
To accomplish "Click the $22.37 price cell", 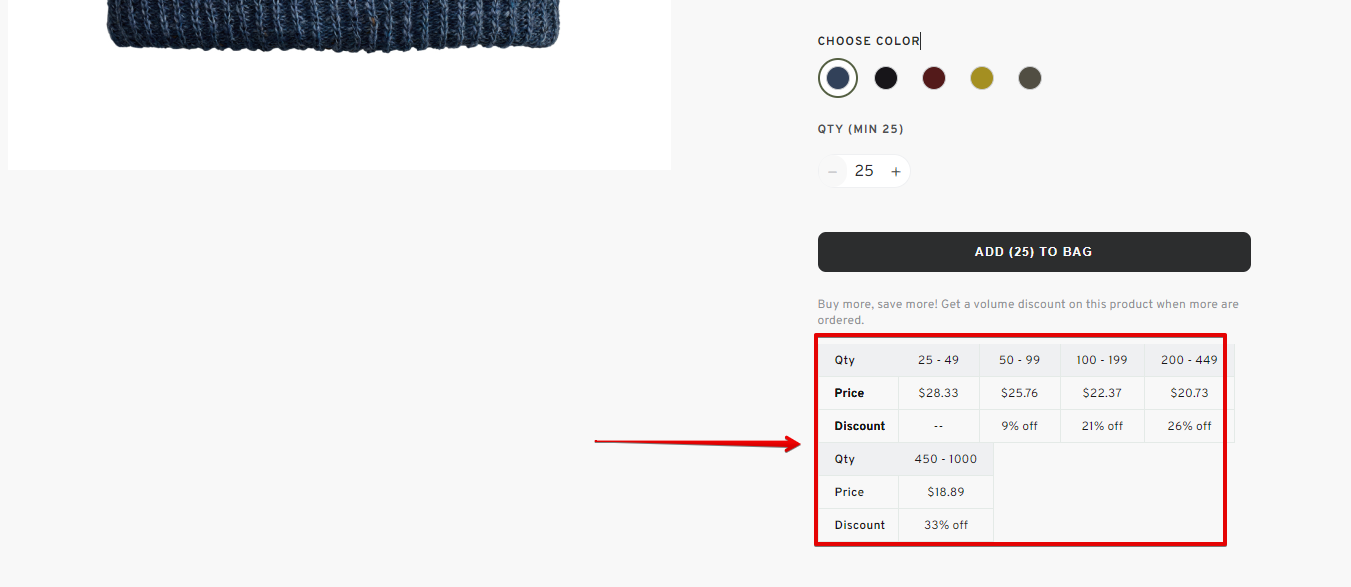I will [1102, 393].
